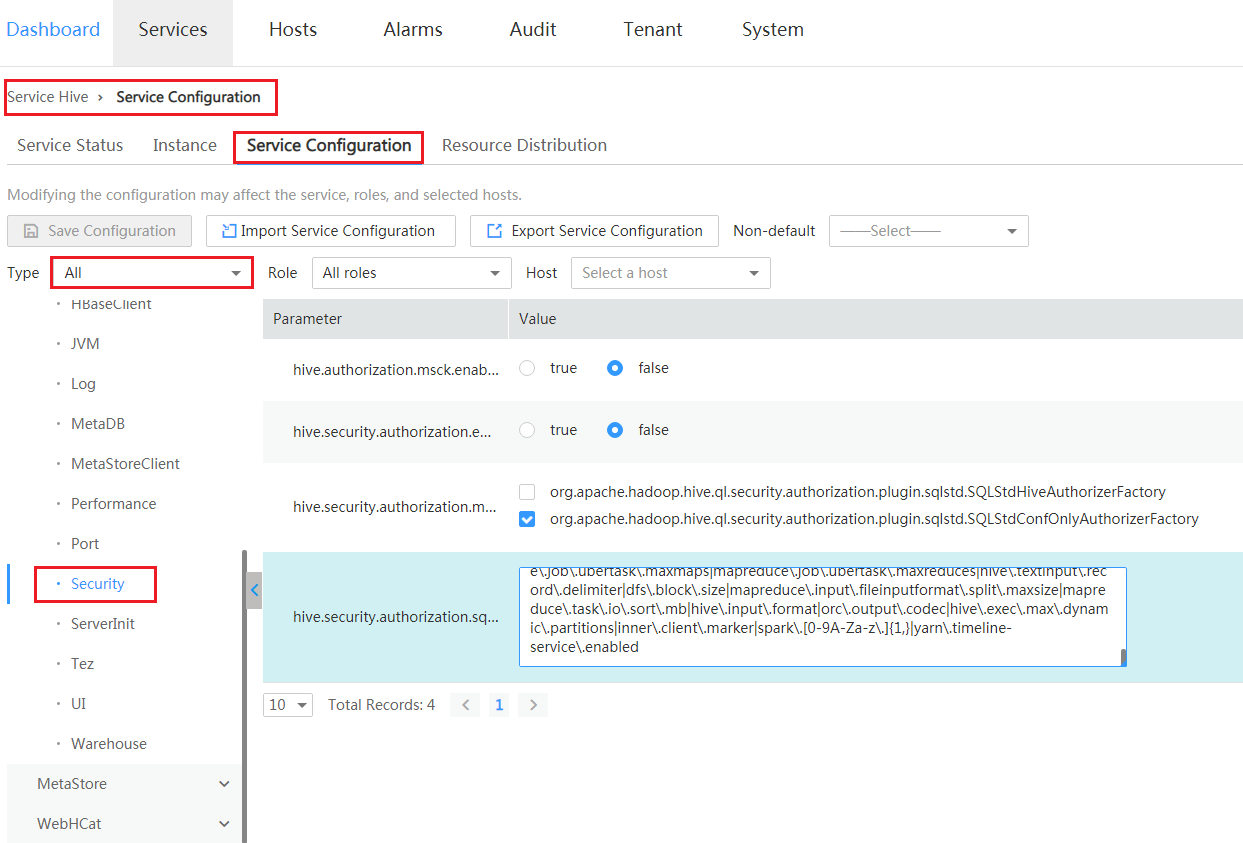Viewport: 1243px width, 843px height.
Task: Set hive.security.authorization.e... to false
Action: 615,430
